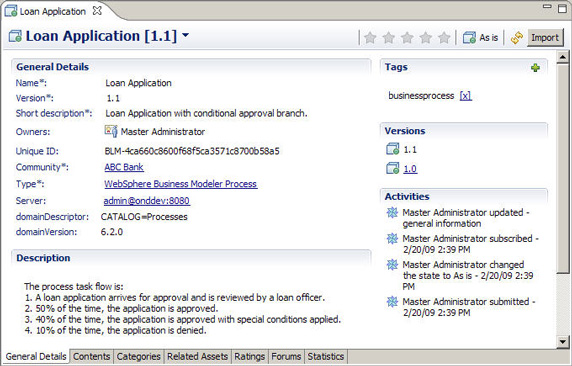Switch to the Ratings tab

250,357
